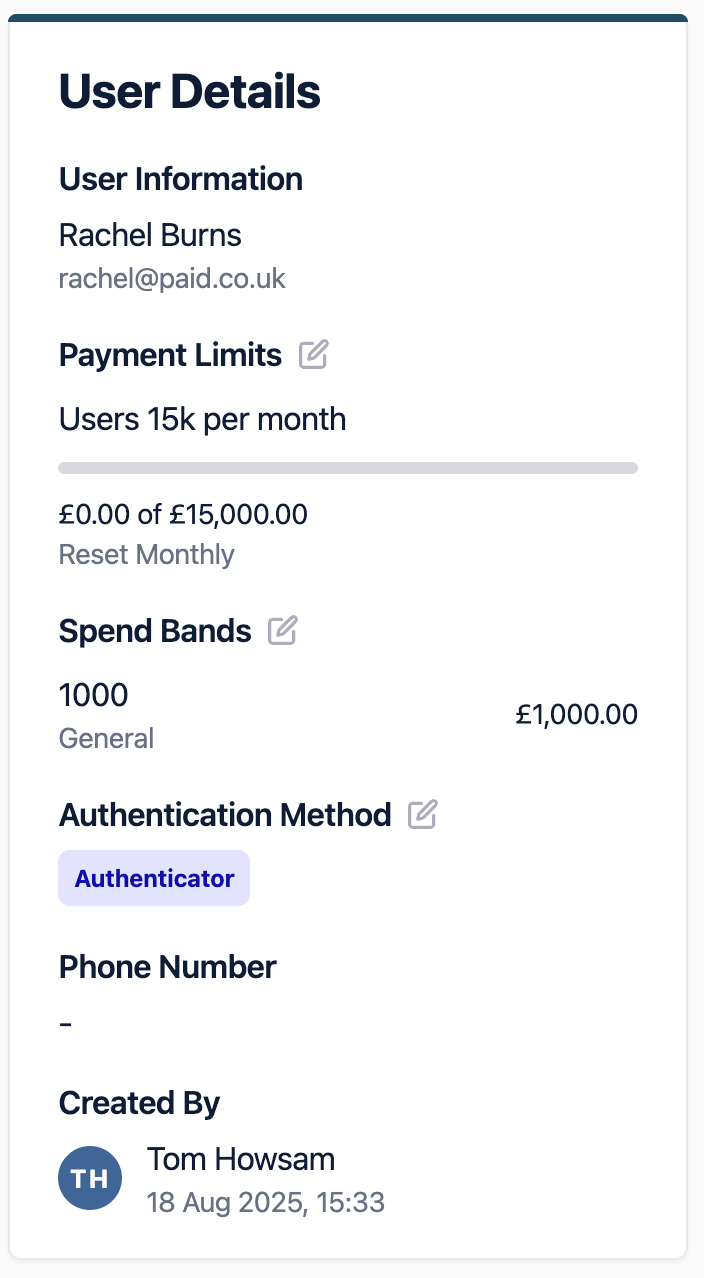Image resolution: width=704 pixels, height=1278 pixels.
Task: Click the 18 Aug 2025, 15:33 timestamp
Action: pyautogui.click(x=265, y=1201)
